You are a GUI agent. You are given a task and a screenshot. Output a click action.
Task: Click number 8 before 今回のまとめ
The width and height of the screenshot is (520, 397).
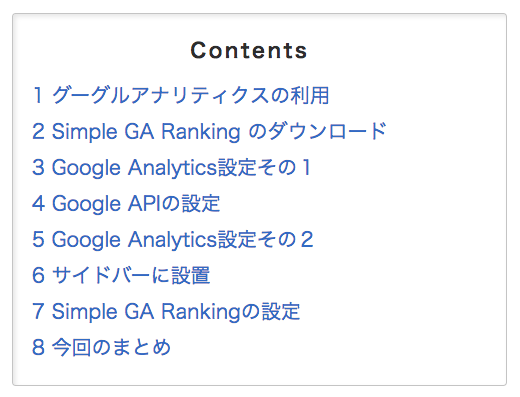coord(38,347)
